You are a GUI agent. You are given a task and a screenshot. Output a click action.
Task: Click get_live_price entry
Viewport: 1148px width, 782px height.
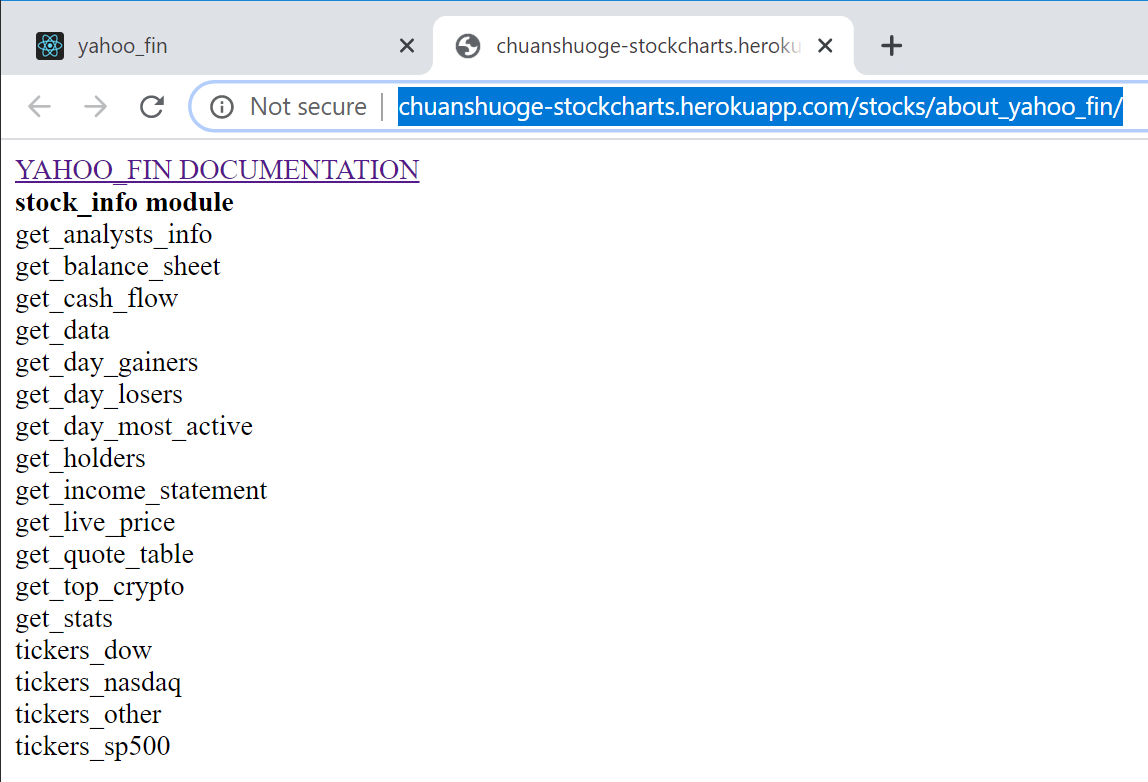tap(95, 523)
